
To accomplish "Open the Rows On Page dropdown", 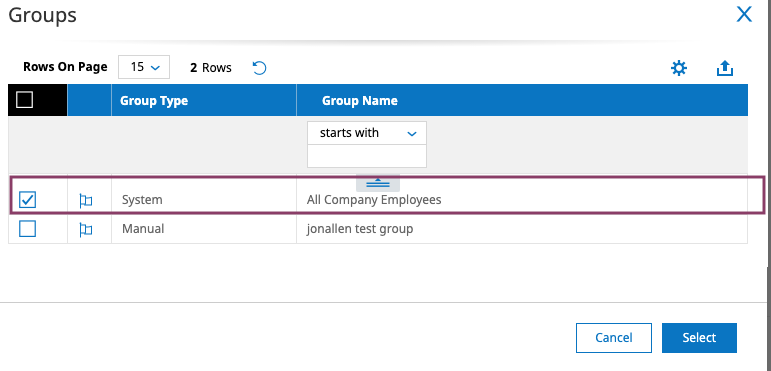I will pyautogui.click(x=144, y=67).
